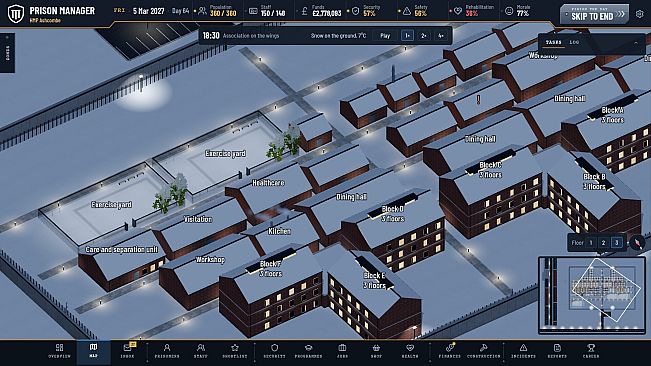The height and width of the screenshot is (366, 651).
Task: Open the Health heart icon
Action: [410, 347]
